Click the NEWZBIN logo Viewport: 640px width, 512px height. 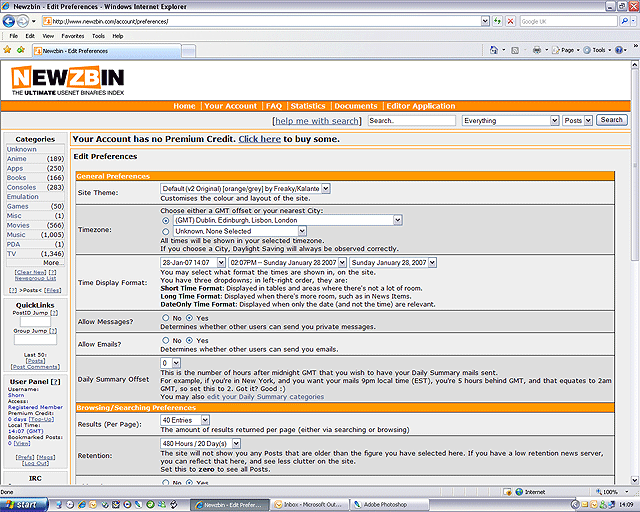tap(68, 80)
